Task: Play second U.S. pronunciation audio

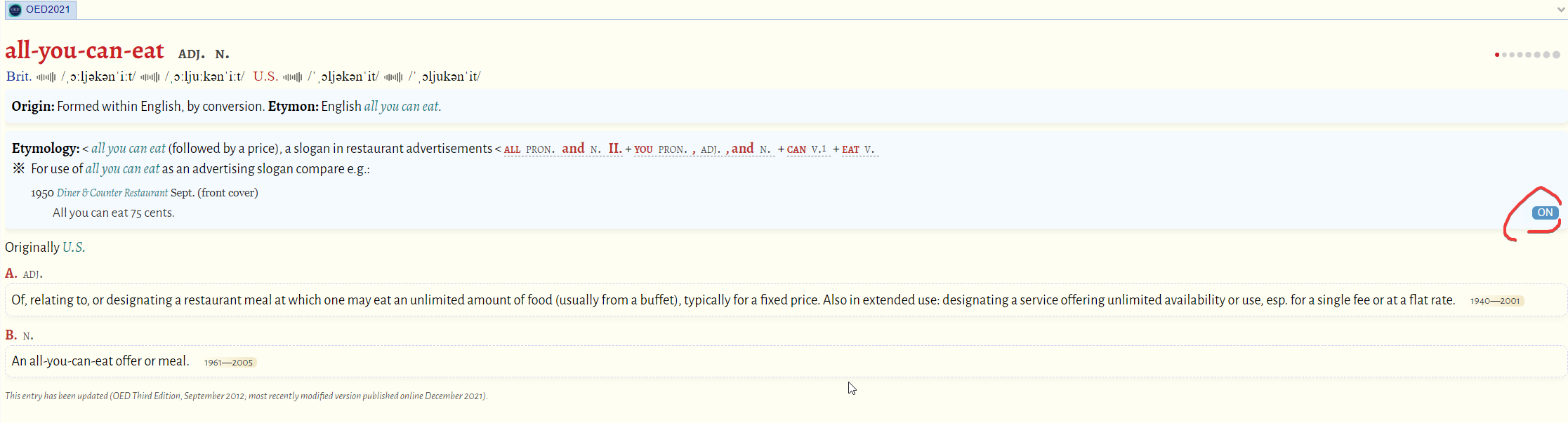Action: click(x=393, y=77)
